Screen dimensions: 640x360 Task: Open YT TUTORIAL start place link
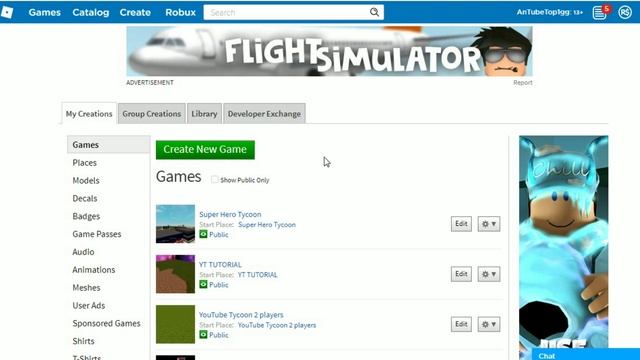tap(258, 275)
